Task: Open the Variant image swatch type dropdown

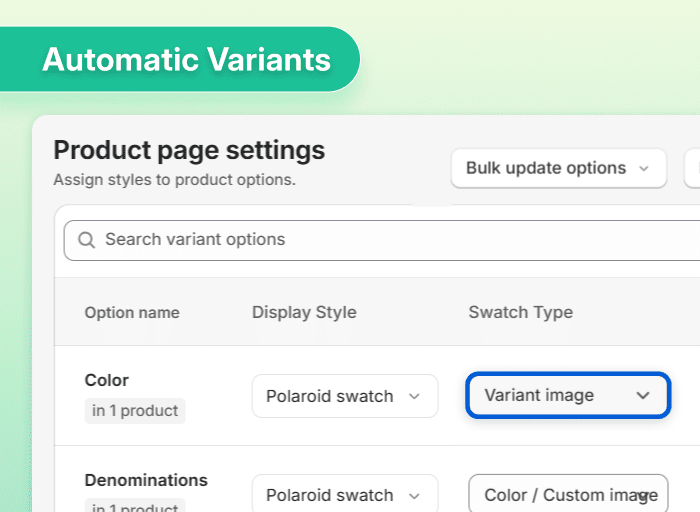Action: (x=568, y=395)
